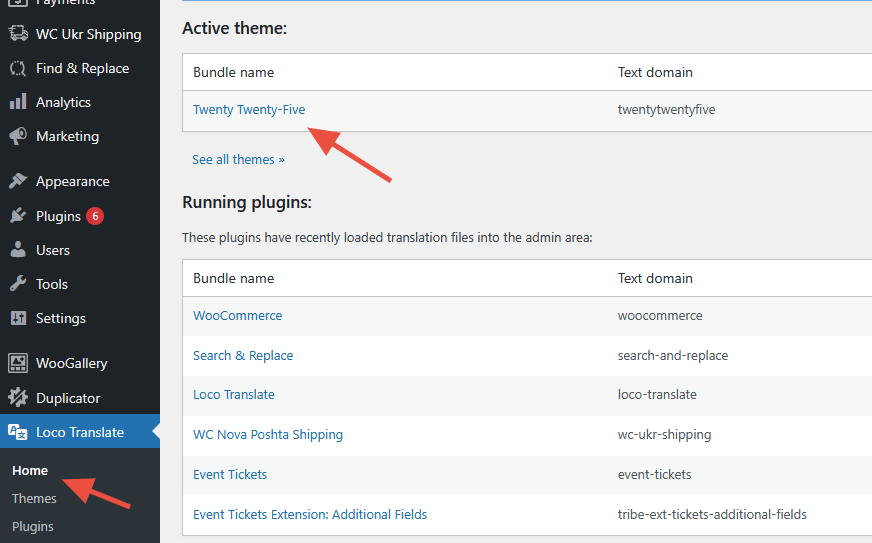Click the See all themes link

coord(238,159)
